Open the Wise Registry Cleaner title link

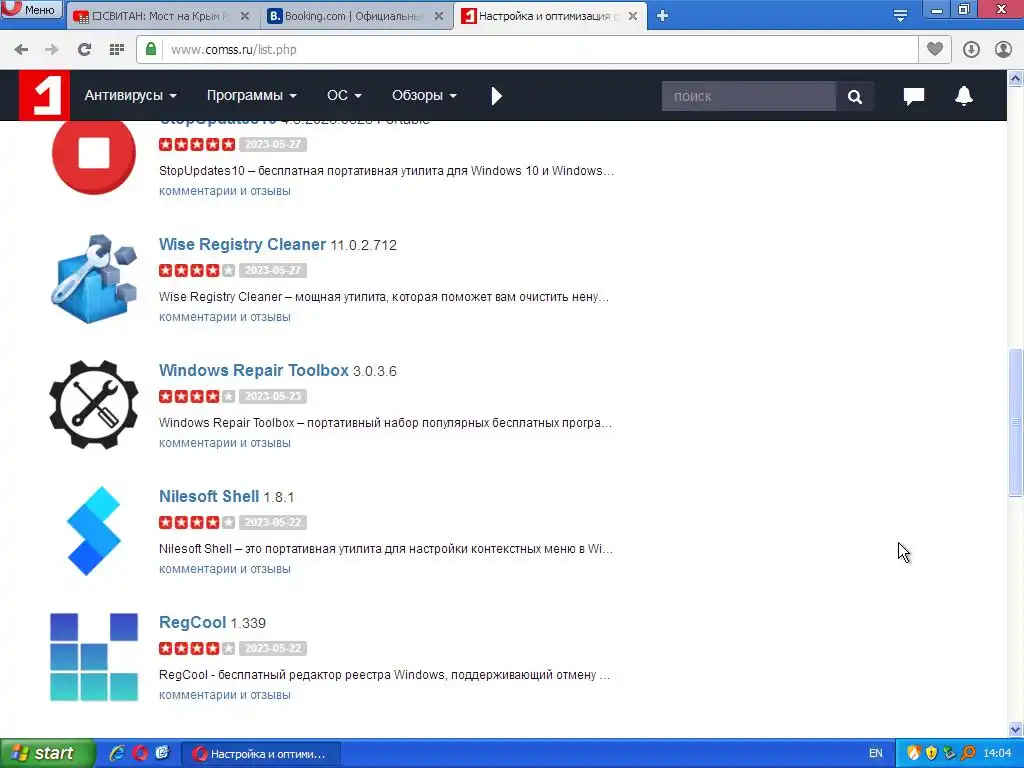pos(242,244)
